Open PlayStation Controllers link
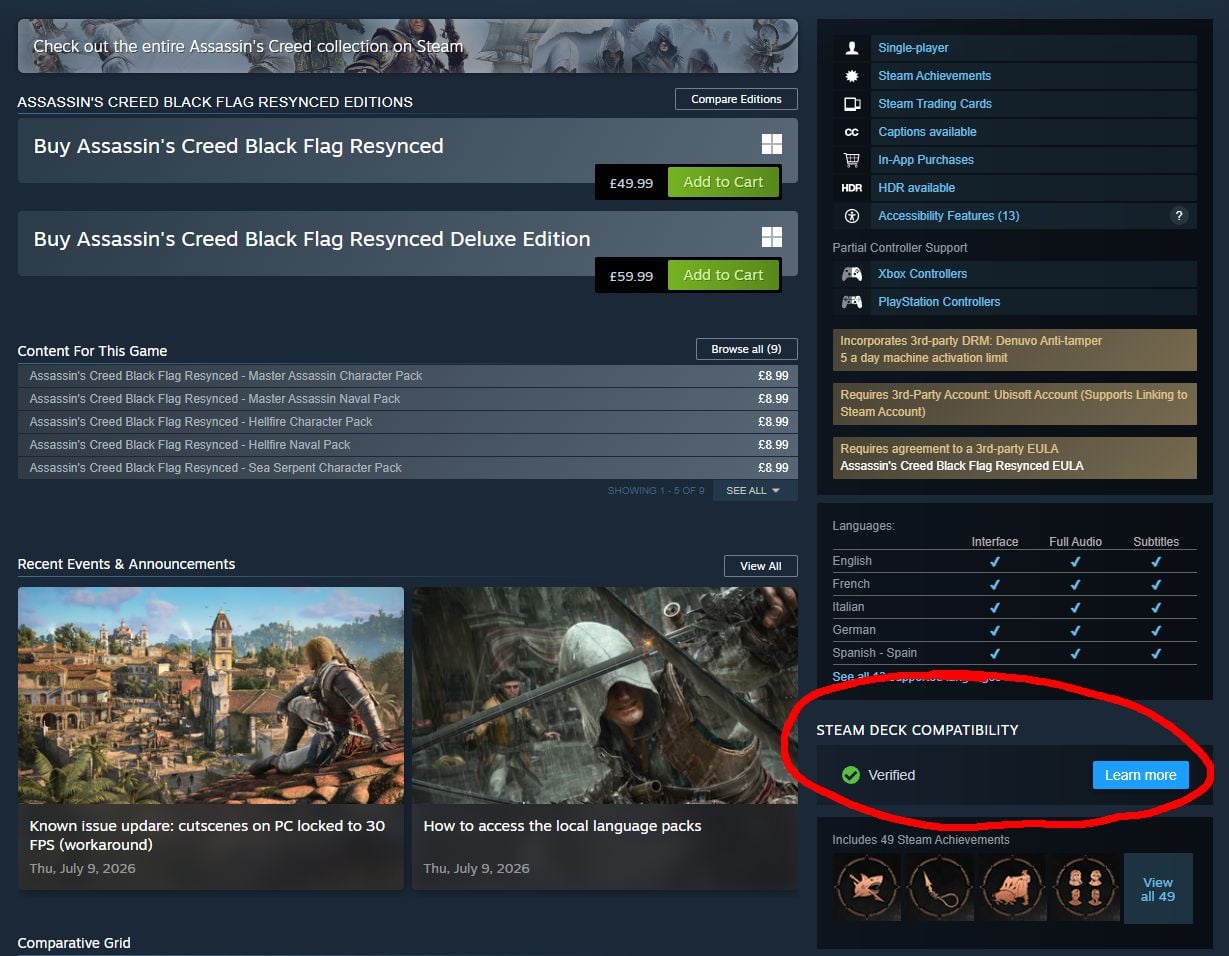1229x956 pixels. point(939,302)
